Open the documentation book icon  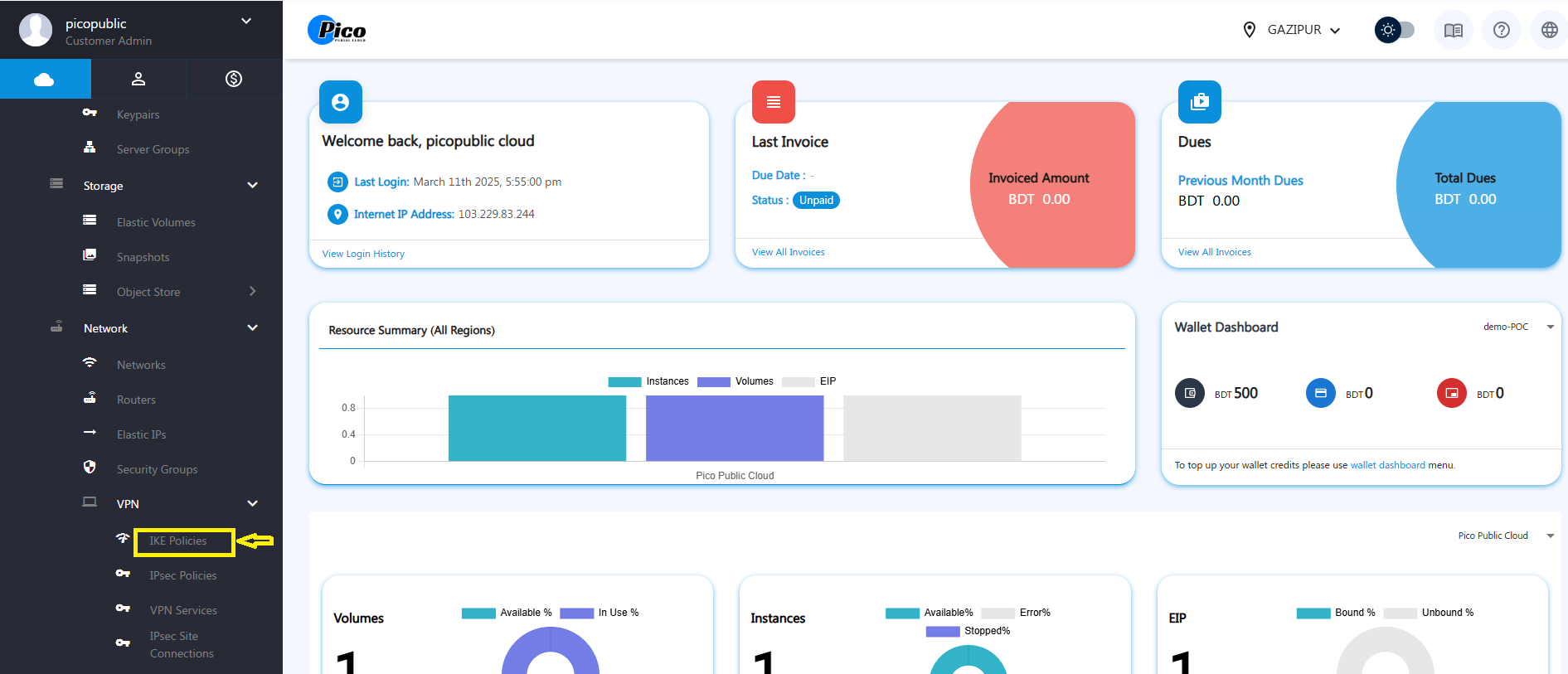point(1453,31)
